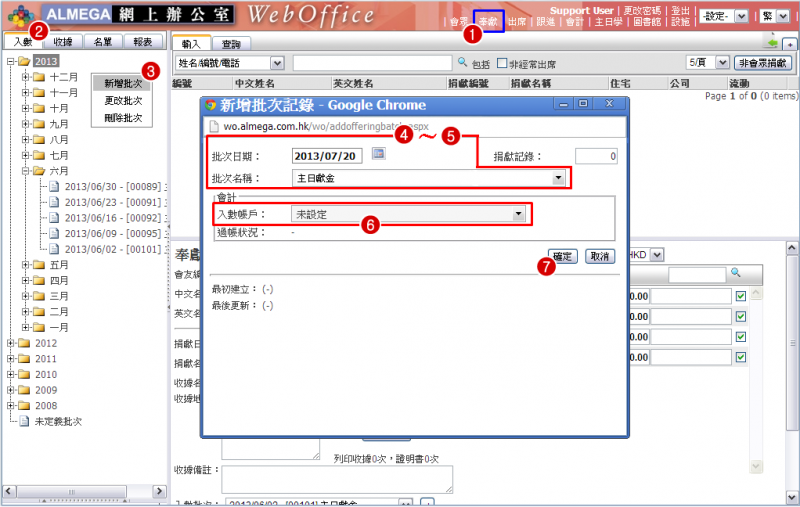Switch to the 入數 tab
Viewport: 800px width, 507px height.
pyautogui.click(x=24, y=41)
